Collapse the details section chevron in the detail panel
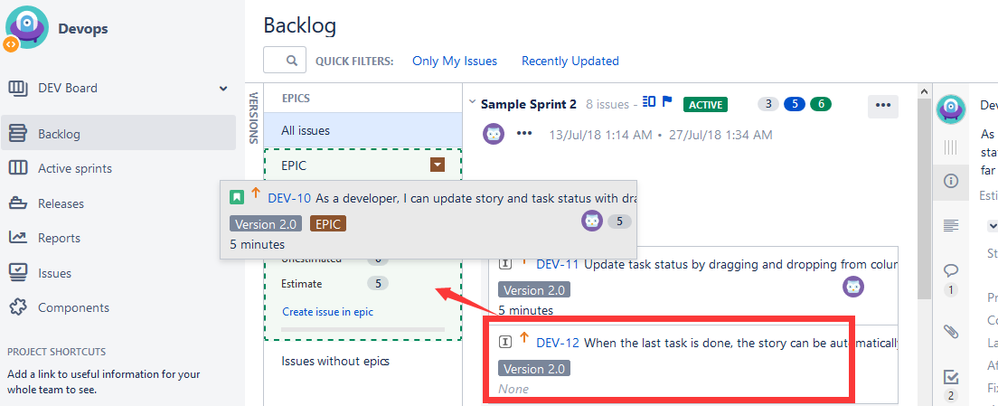The height and width of the screenshot is (406, 998). click(x=992, y=226)
